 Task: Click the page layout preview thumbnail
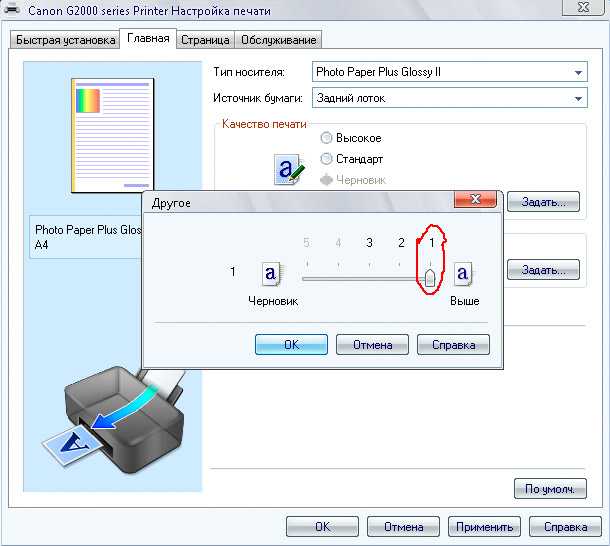pos(113,135)
